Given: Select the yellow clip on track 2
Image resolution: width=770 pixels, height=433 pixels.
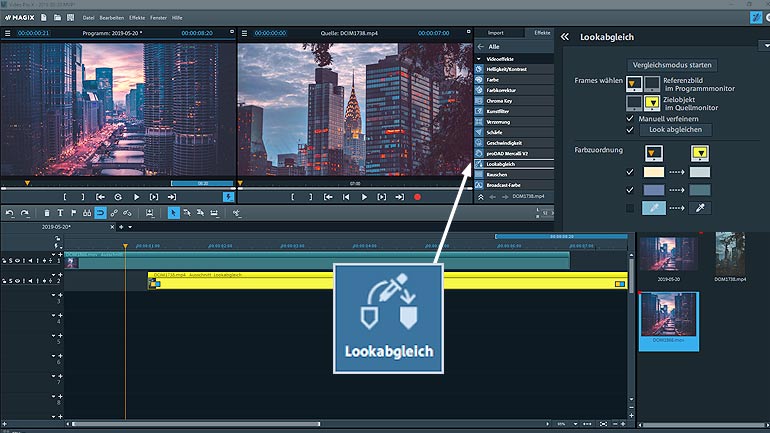Looking at the screenshot, I should pyautogui.click(x=388, y=281).
